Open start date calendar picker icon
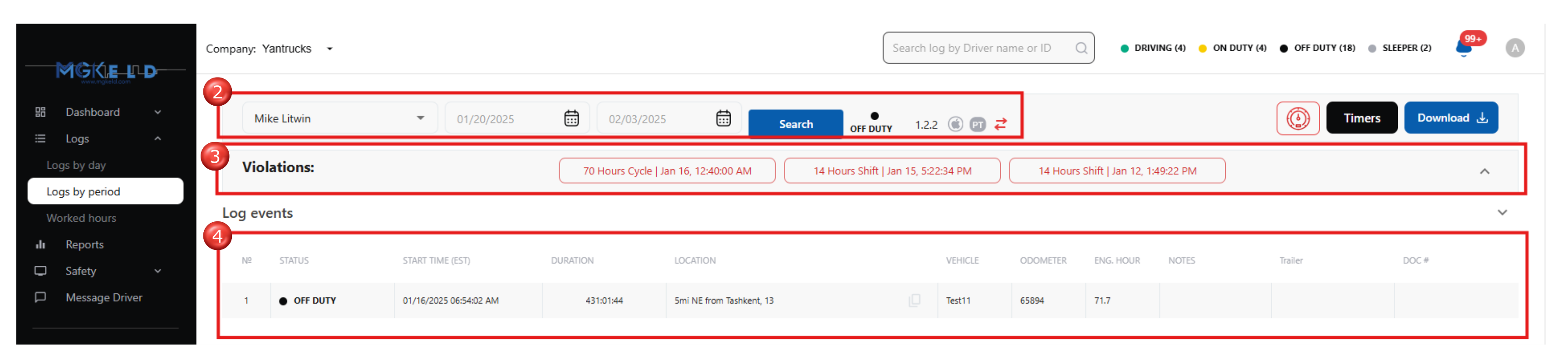 (x=571, y=119)
